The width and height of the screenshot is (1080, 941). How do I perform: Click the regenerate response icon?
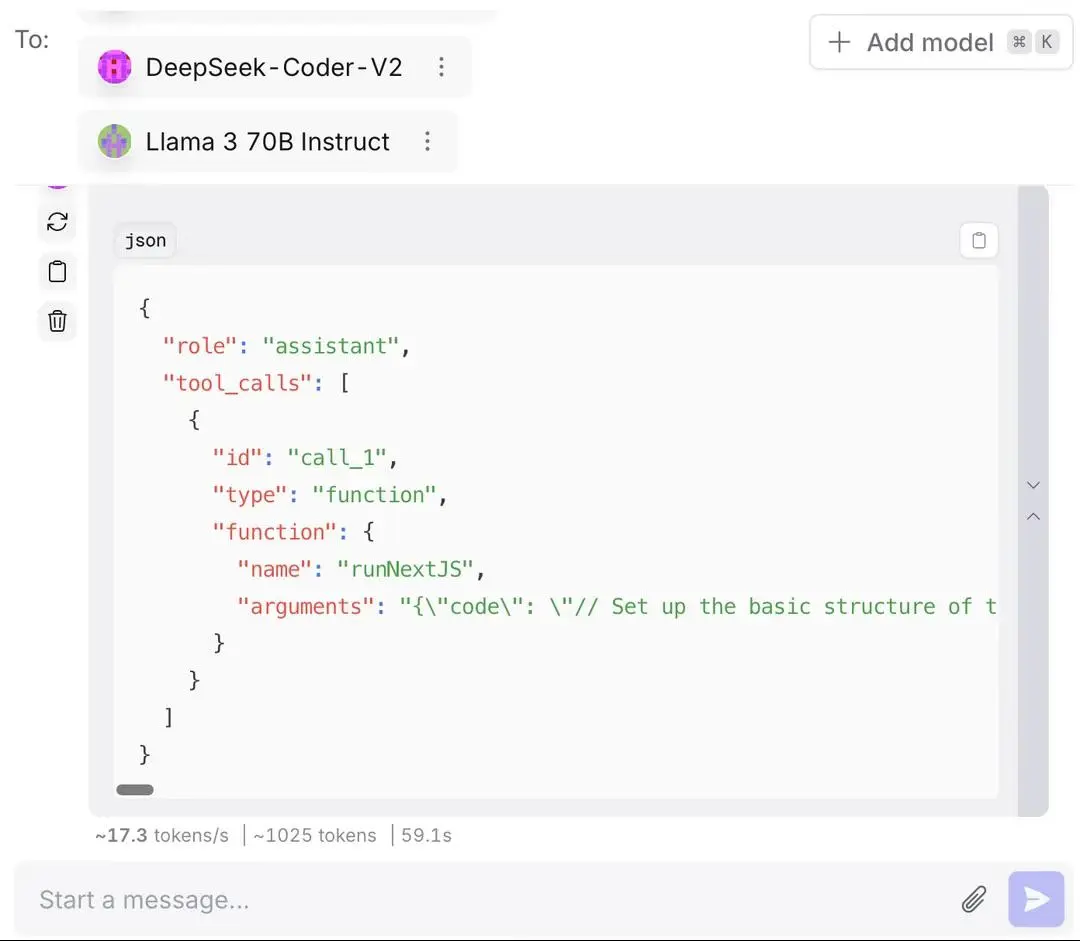(x=57, y=222)
